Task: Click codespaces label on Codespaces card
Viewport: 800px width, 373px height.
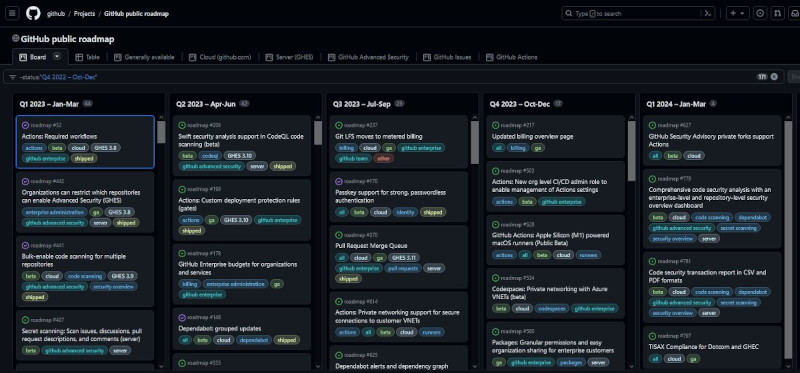Action: point(551,309)
